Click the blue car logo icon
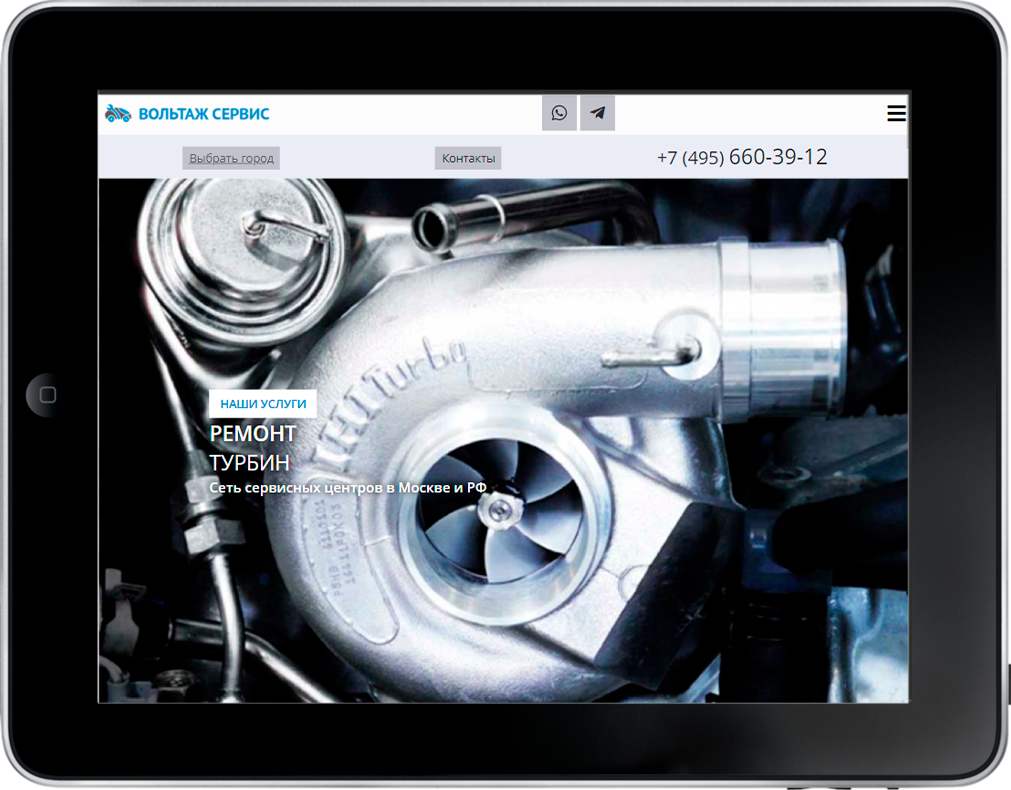1011x790 pixels. click(118, 114)
